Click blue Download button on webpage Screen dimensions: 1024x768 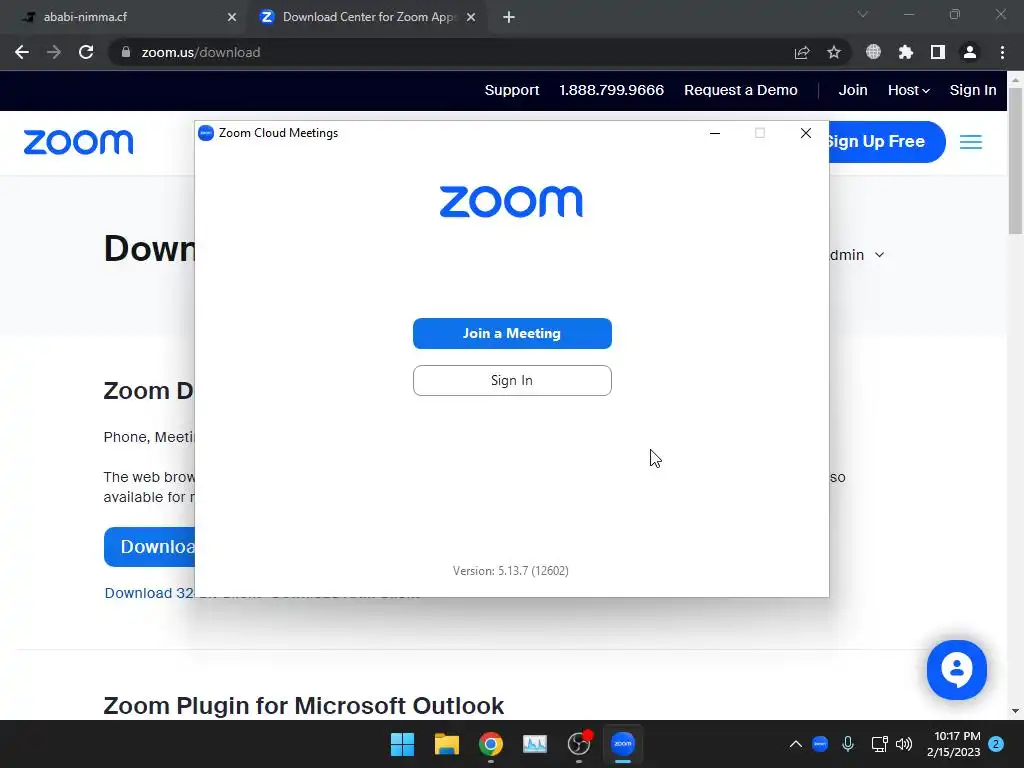click(x=150, y=547)
